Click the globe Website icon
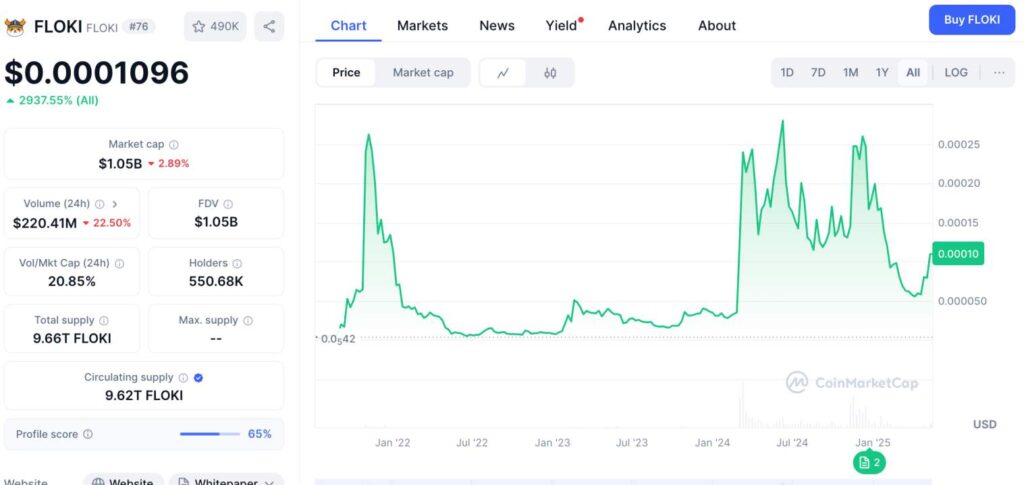 click(x=98, y=483)
